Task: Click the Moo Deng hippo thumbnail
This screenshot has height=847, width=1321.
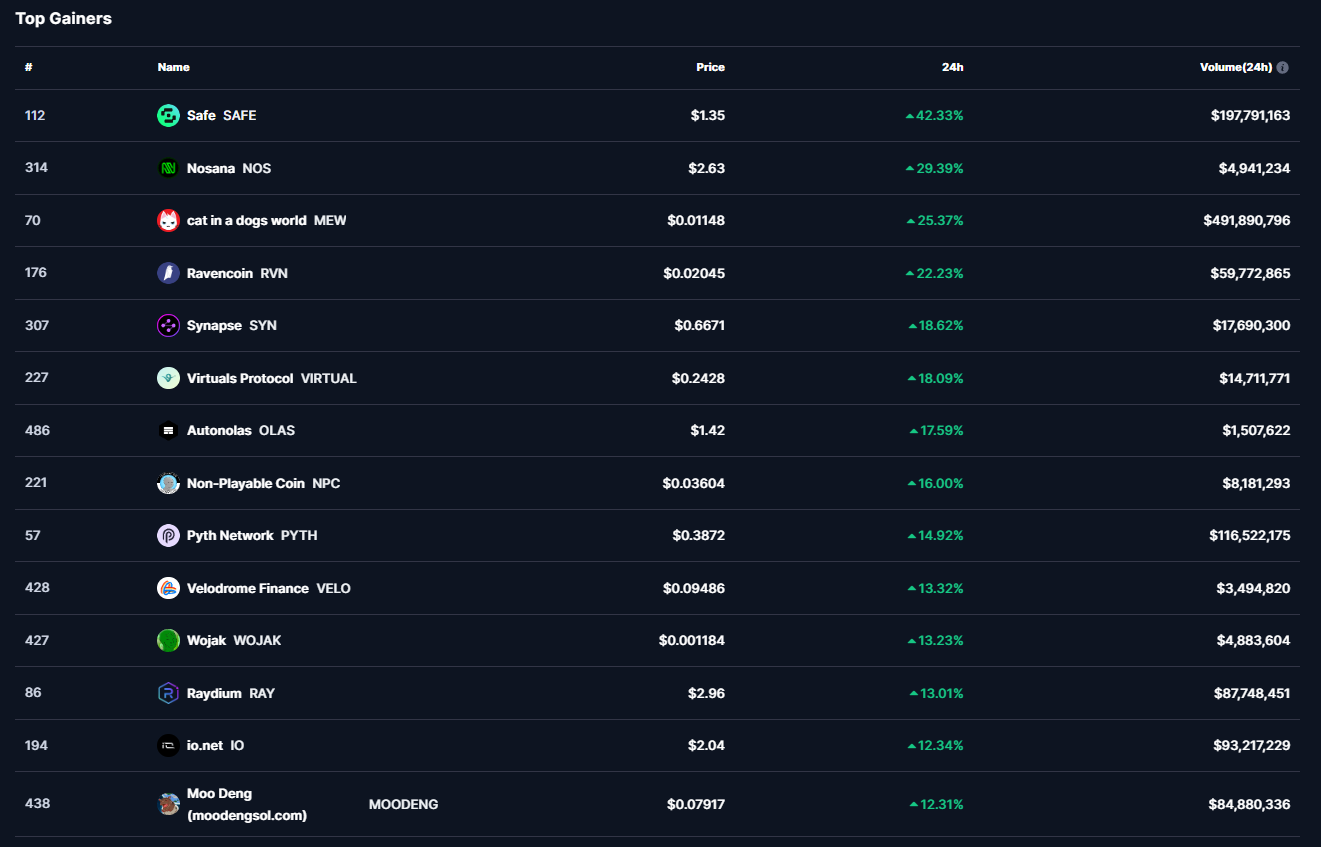Action: tap(168, 804)
